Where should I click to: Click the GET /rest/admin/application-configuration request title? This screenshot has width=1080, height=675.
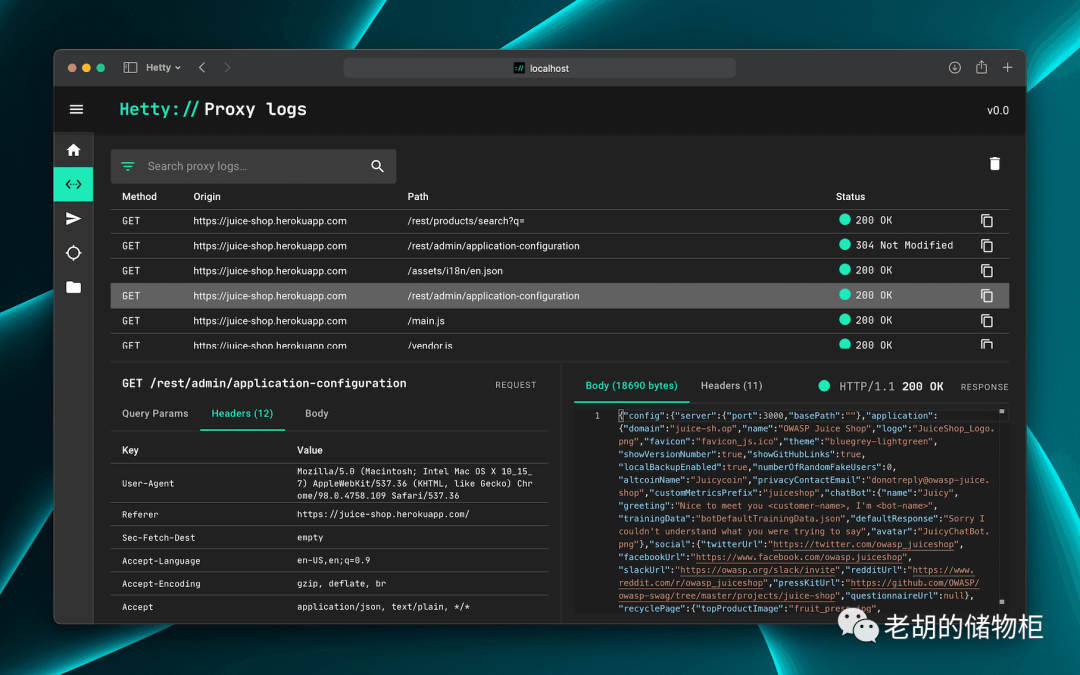(264, 384)
